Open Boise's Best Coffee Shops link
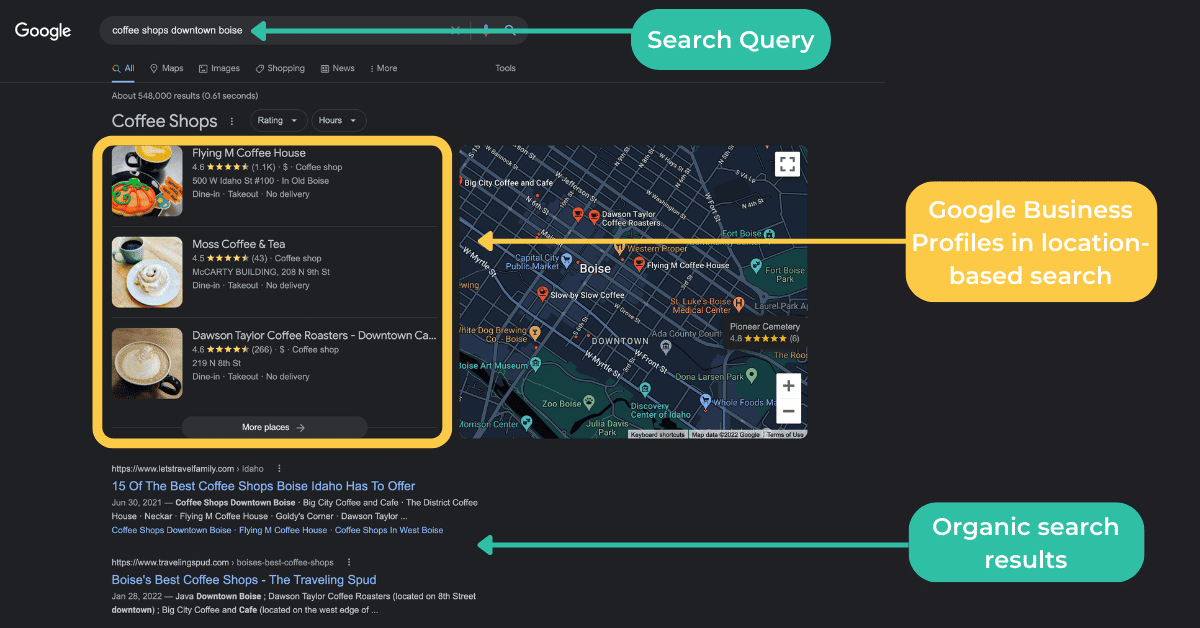This screenshot has width=1200, height=628. pos(244,580)
